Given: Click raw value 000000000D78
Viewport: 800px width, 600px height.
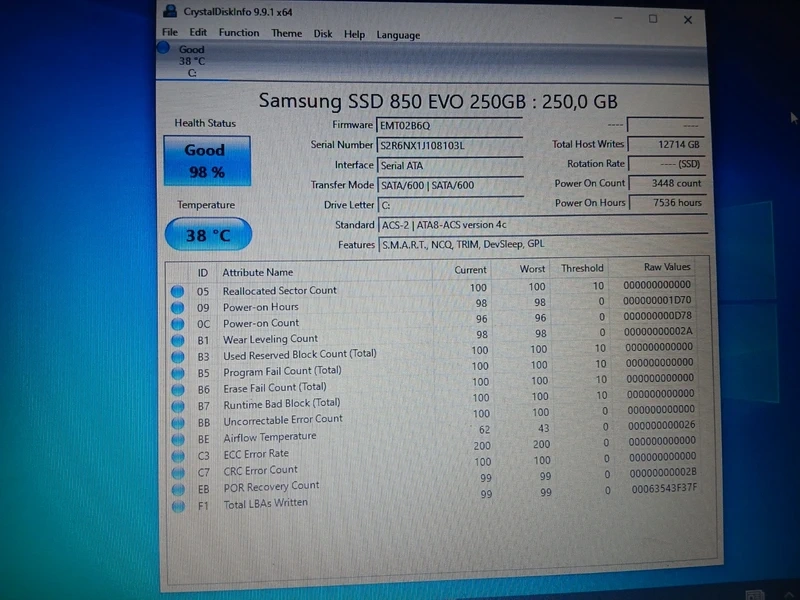Looking at the screenshot, I should click(x=658, y=316).
